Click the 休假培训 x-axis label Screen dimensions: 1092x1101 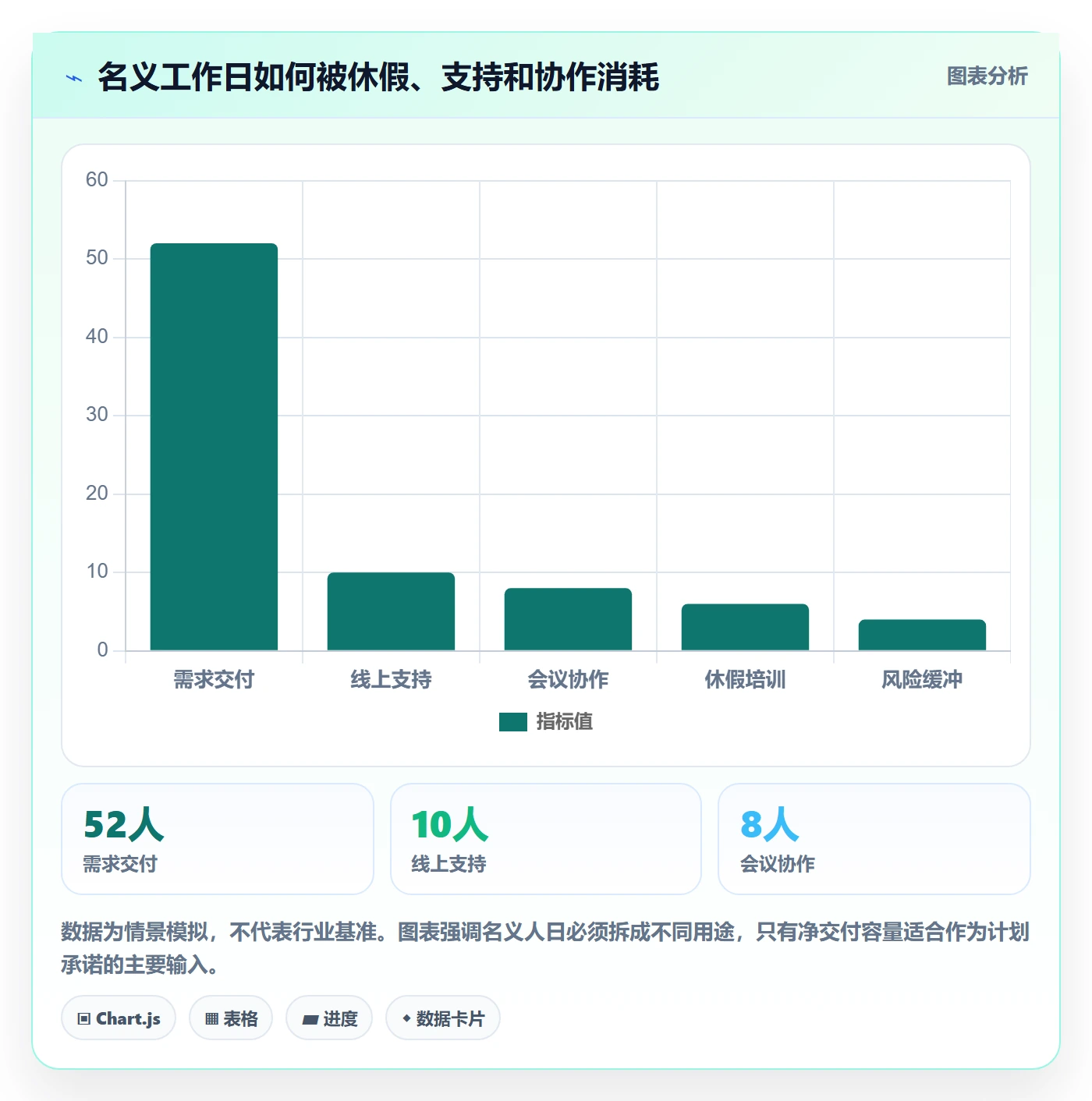745,679
